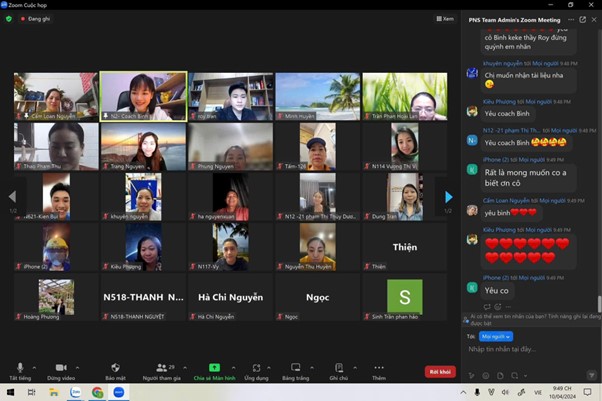602x401 pixels.
Task: Open the Thêm more options menu
Action: click(379, 367)
